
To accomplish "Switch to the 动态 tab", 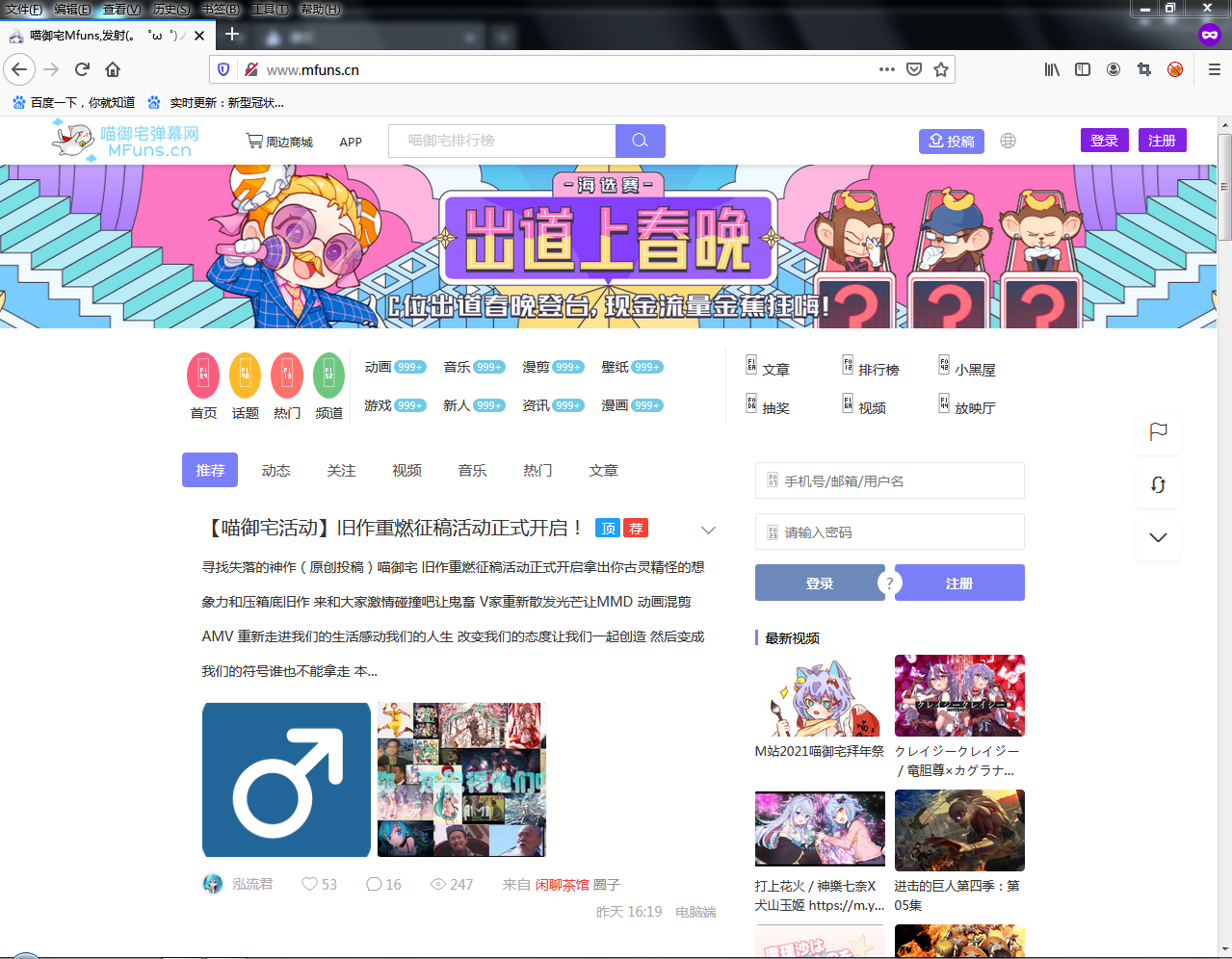I will pyautogui.click(x=275, y=470).
